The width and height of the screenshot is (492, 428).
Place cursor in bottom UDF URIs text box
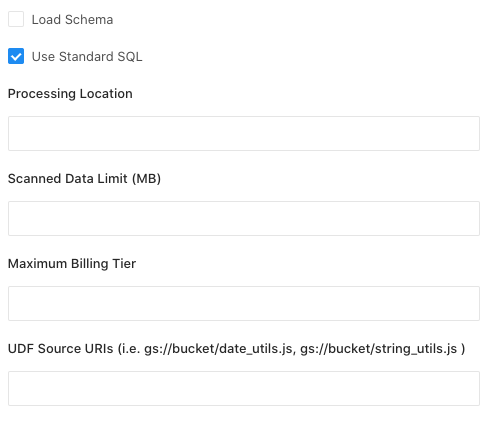[244, 388]
